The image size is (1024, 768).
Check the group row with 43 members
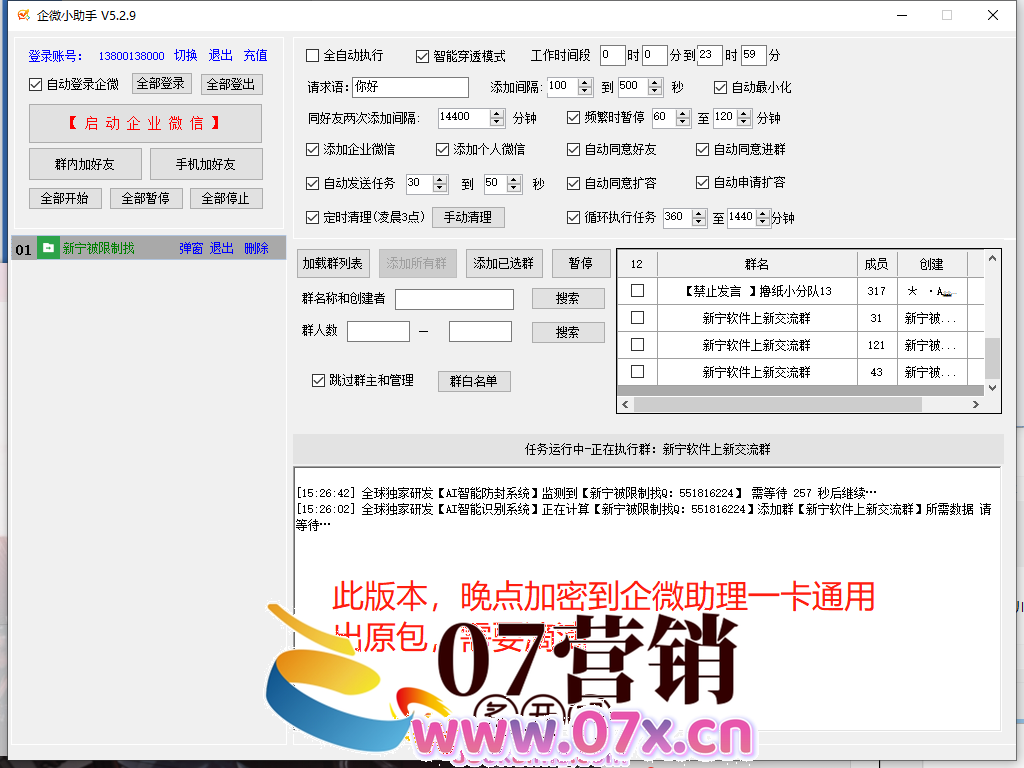point(637,372)
